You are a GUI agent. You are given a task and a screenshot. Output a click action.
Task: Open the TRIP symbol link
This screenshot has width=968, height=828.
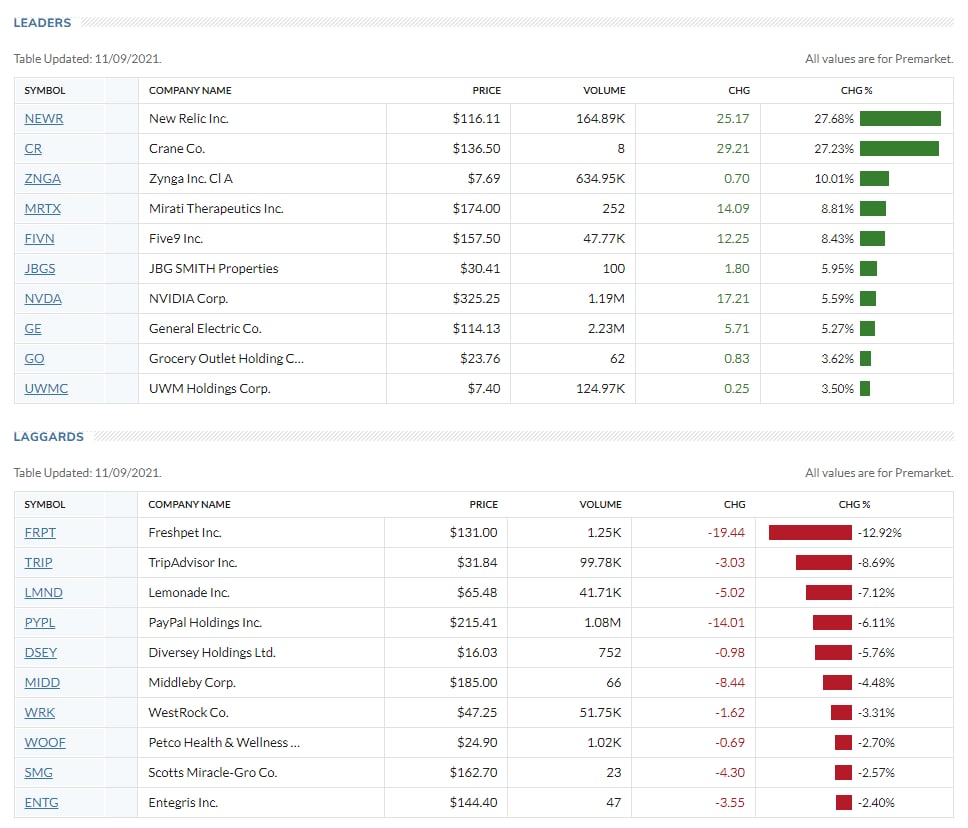pos(38,562)
